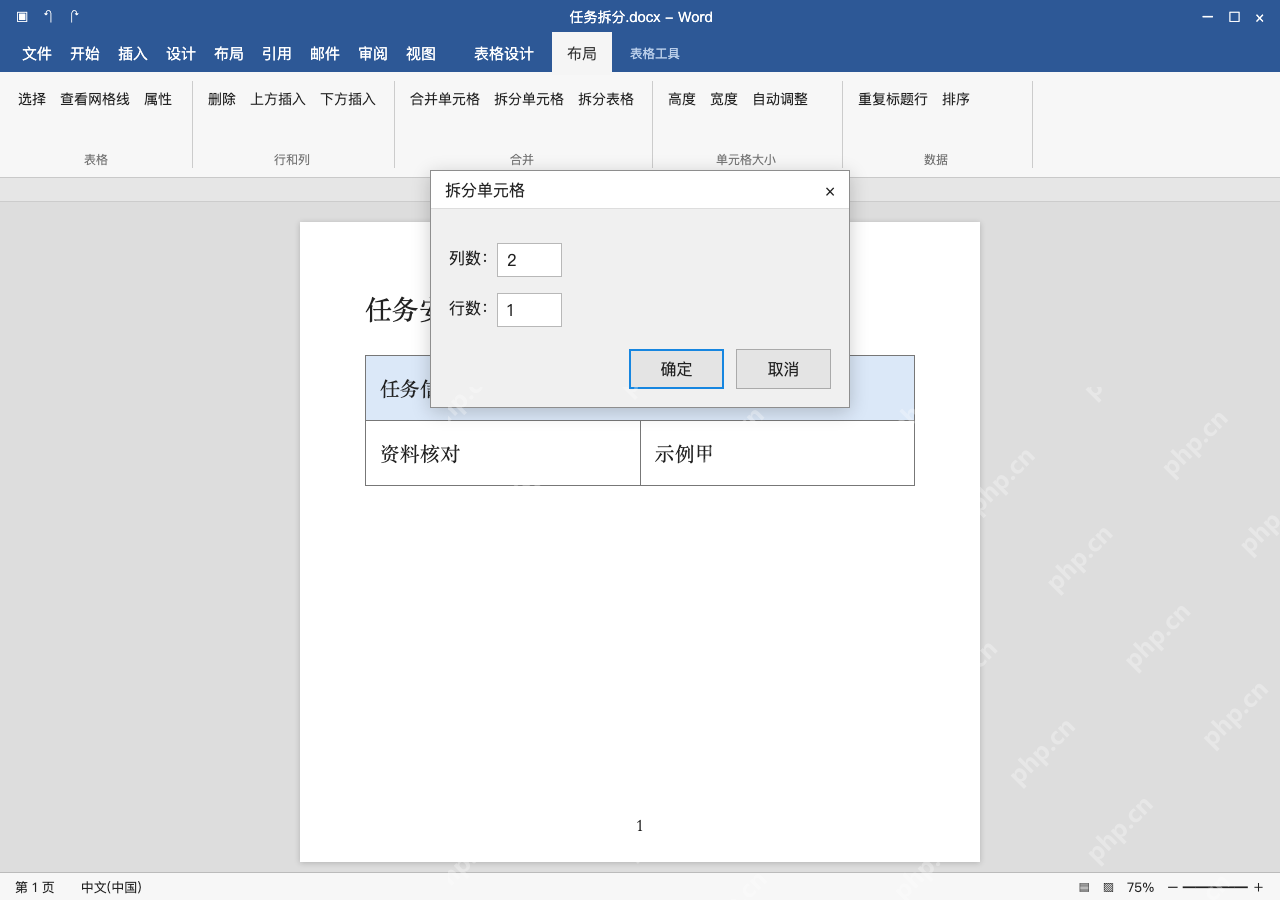Click the 表格工具 contextual label
The width and height of the screenshot is (1280, 900).
pos(655,54)
